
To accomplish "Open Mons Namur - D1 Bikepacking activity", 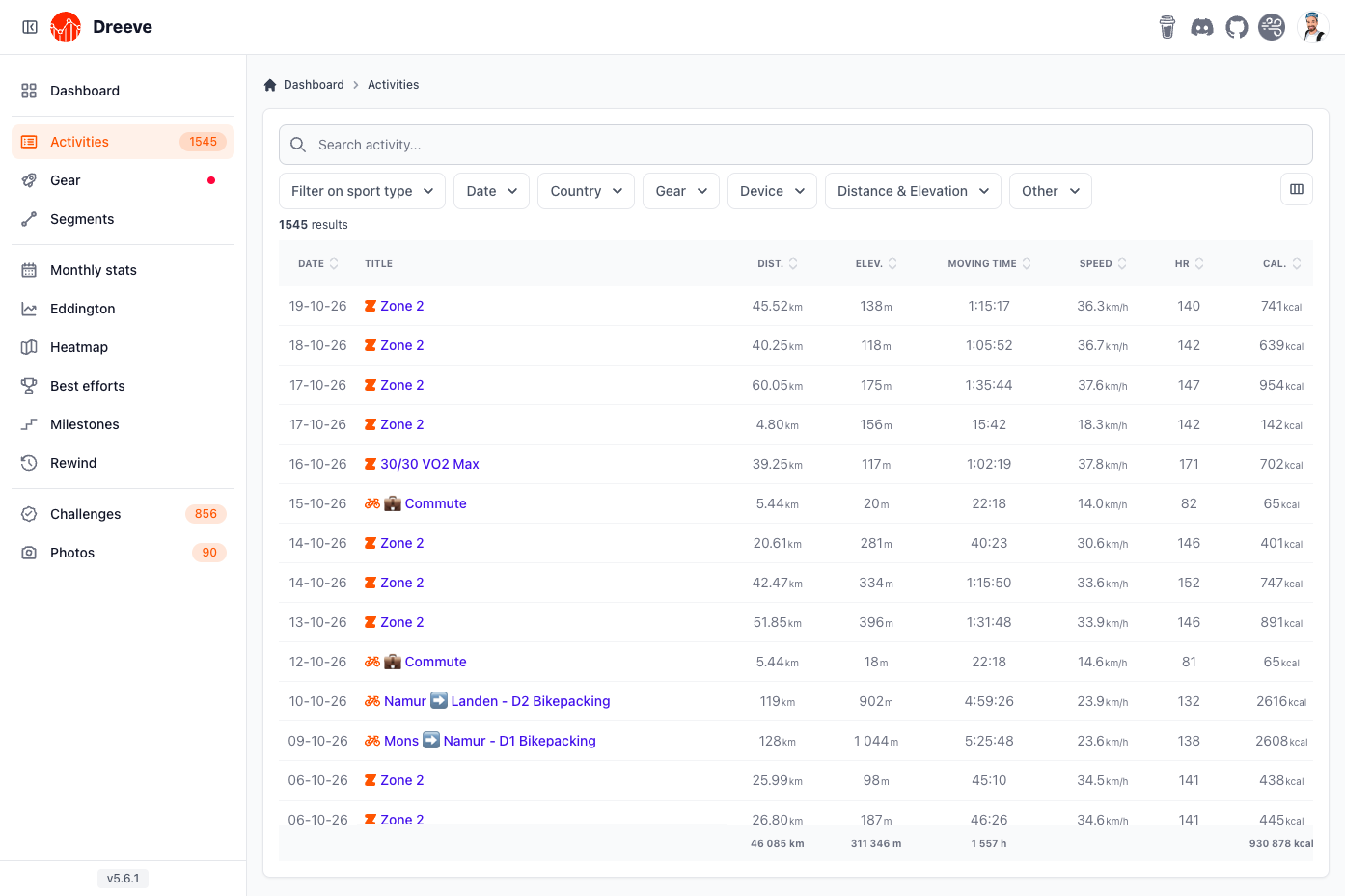I will pos(490,741).
